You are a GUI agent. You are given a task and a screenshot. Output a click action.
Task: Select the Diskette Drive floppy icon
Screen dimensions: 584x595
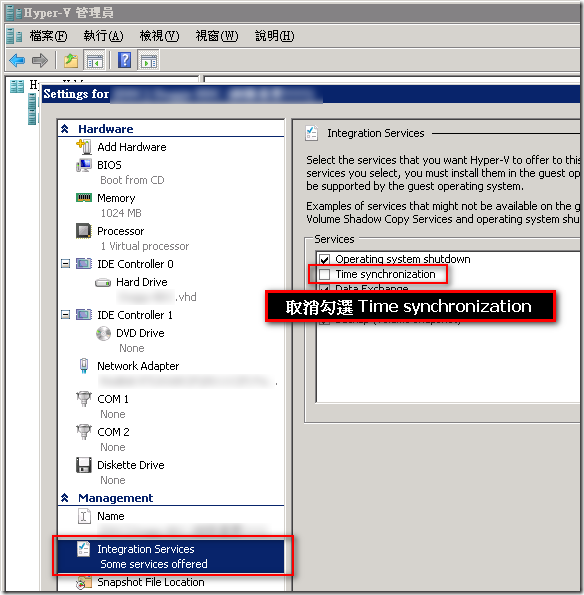(x=84, y=465)
